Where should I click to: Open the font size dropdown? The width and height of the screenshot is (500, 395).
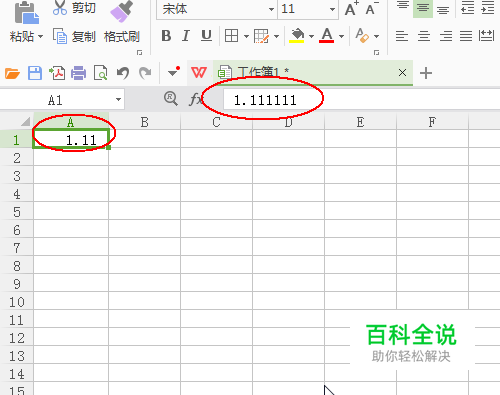pyautogui.click(x=332, y=9)
